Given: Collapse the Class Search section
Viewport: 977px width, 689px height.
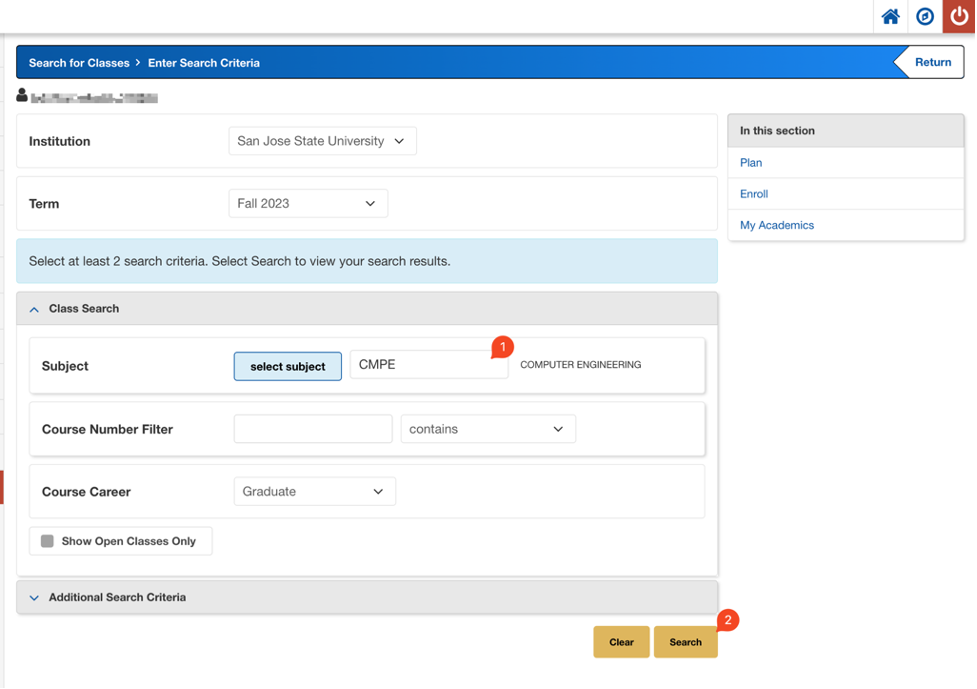Looking at the screenshot, I should [35, 309].
